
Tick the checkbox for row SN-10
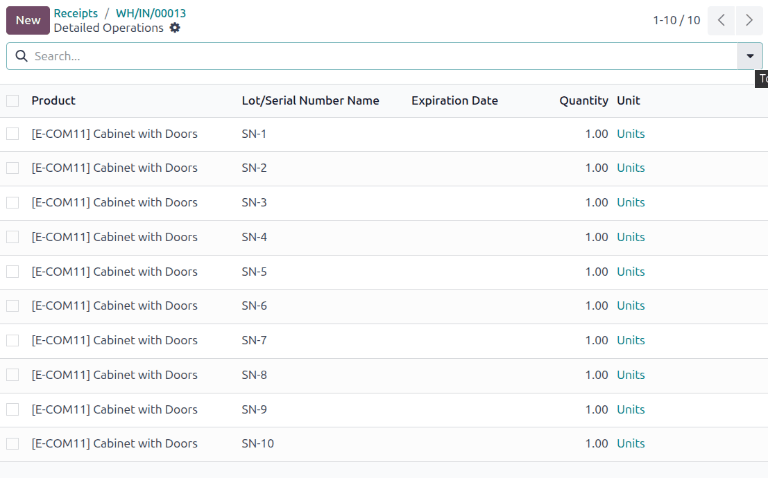(x=13, y=443)
